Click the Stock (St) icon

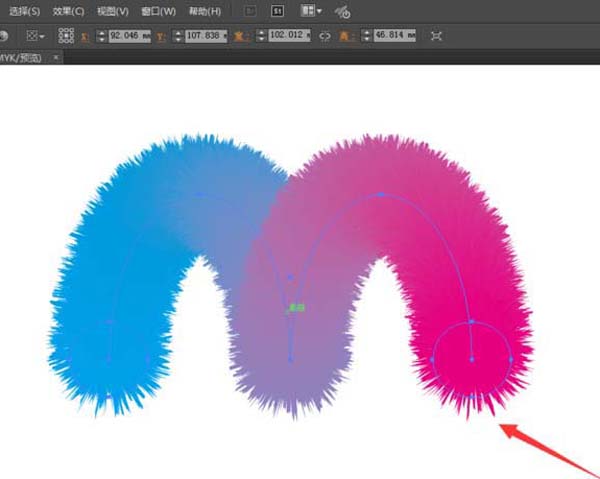click(277, 11)
